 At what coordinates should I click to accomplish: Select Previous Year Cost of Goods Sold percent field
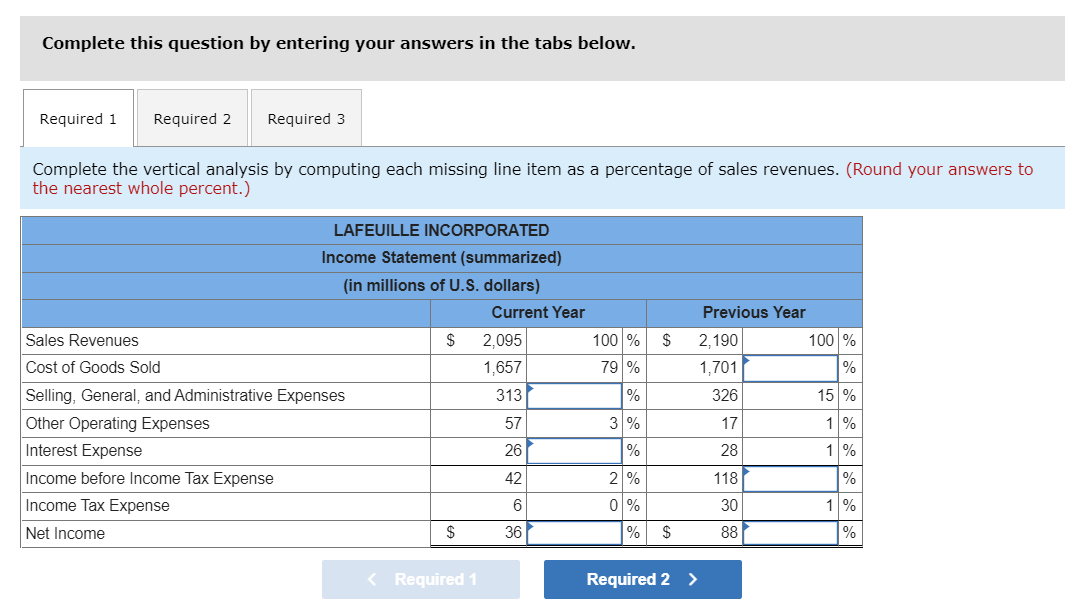tap(790, 369)
